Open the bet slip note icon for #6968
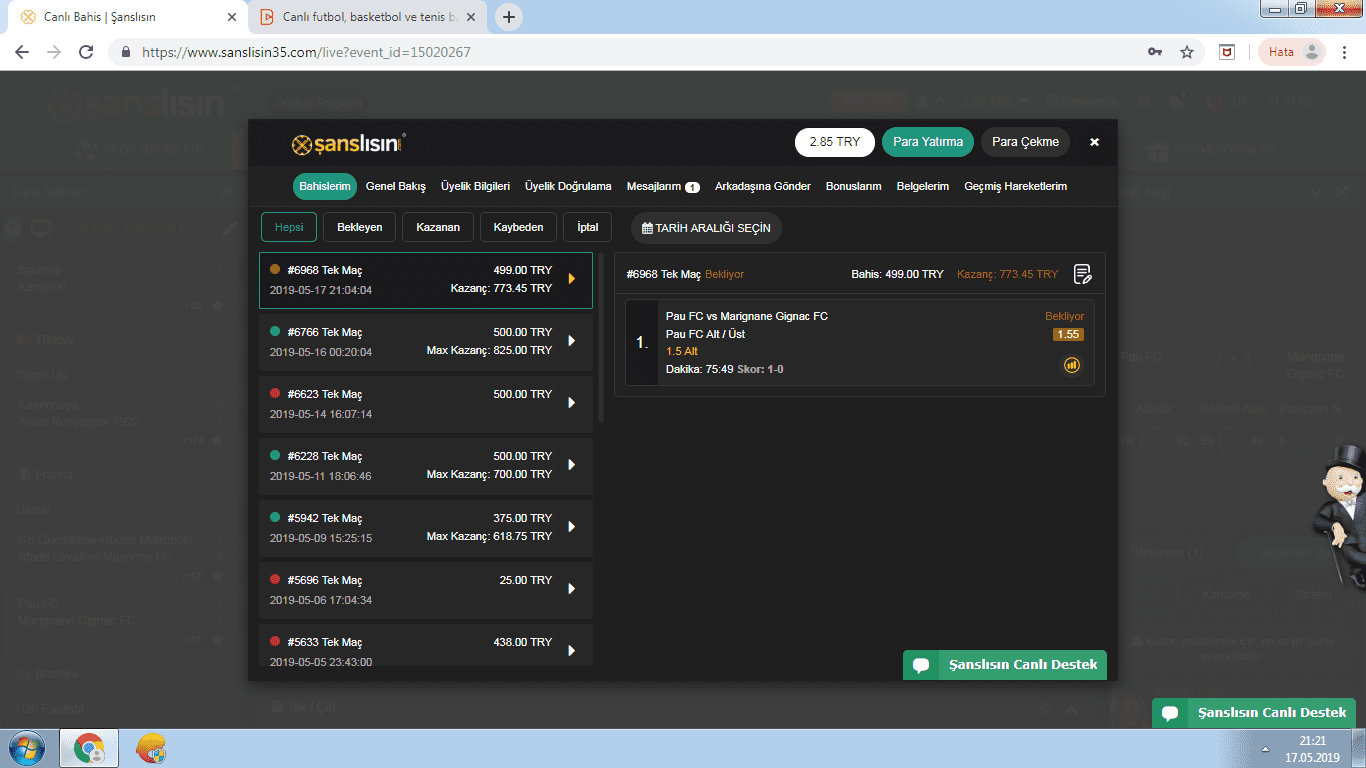The image size is (1366, 768). click(1083, 274)
